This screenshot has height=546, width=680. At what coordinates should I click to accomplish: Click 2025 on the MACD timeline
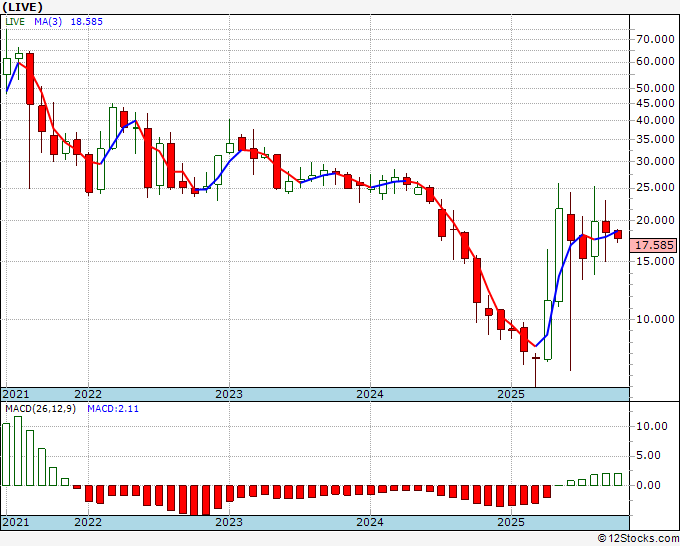pos(511,522)
